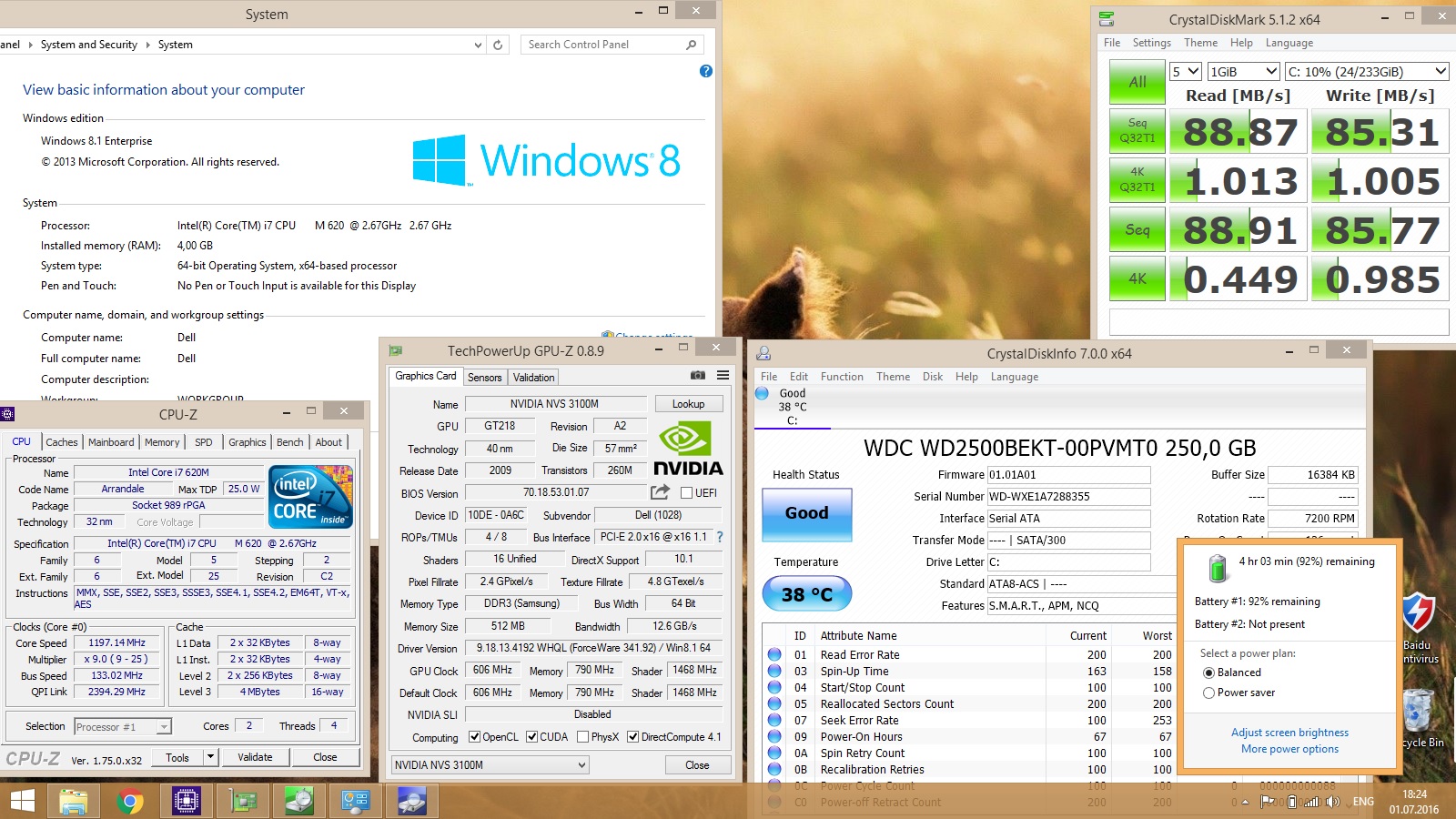Enable the UEFI checkbox in GPU-Z
Screen dimensions: 1456x819
pos(687,492)
